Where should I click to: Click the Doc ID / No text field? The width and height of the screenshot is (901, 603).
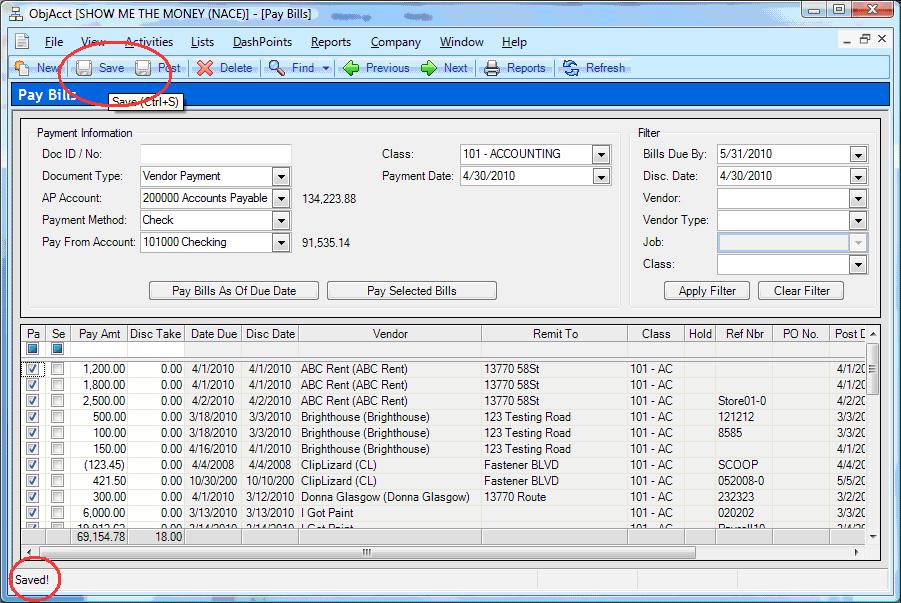(215, 154)
